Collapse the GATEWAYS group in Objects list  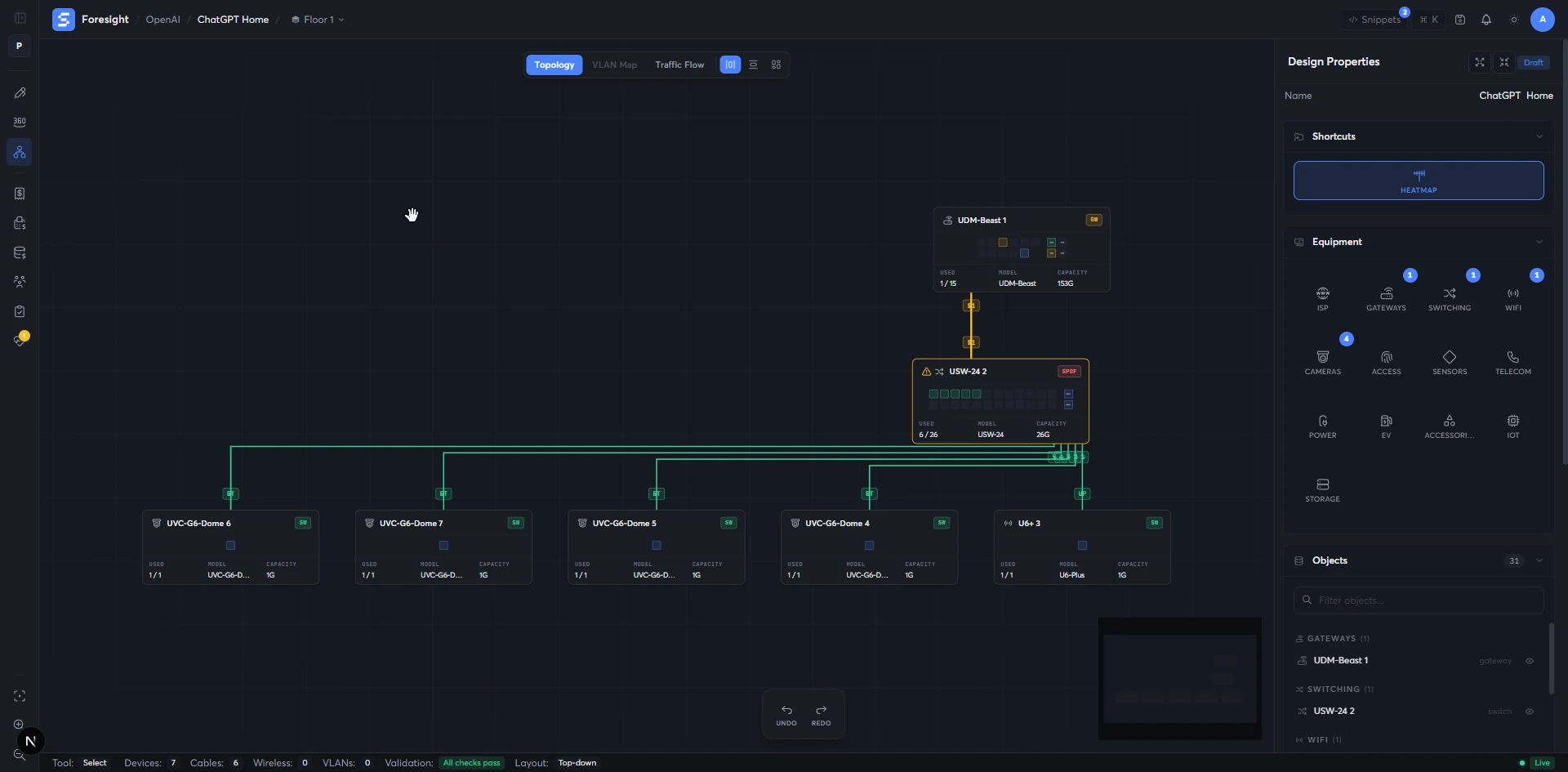point(1333,639)
